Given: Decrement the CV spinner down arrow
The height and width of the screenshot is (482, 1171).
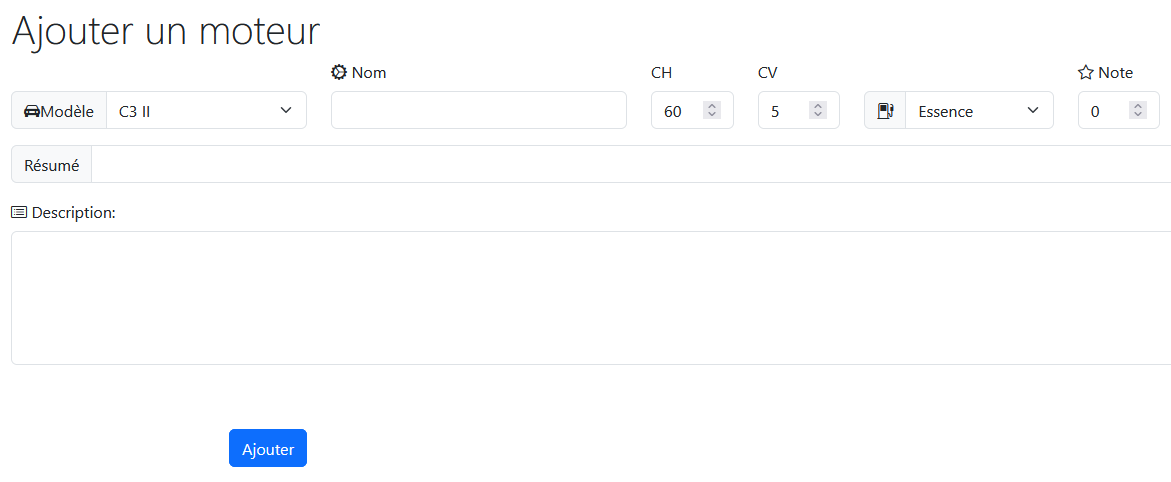Looking at the screenshot, I should 818,115.
